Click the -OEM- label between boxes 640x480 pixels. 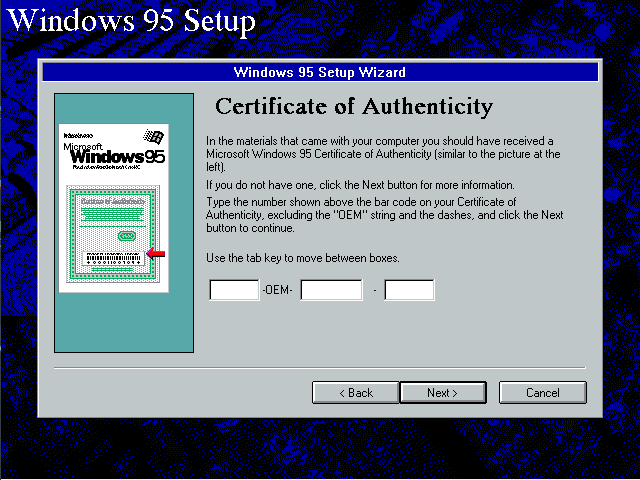(x=279, y=290)
